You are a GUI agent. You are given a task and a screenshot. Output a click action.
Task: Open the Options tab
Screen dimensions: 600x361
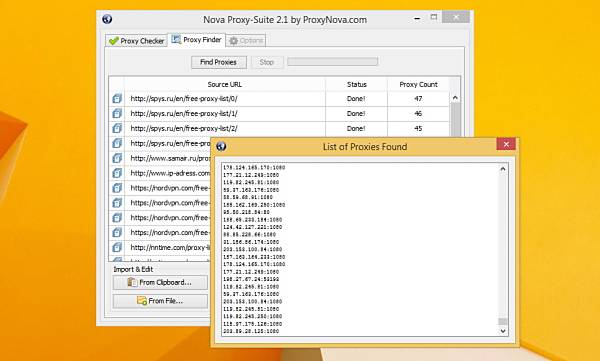point(246,41)
